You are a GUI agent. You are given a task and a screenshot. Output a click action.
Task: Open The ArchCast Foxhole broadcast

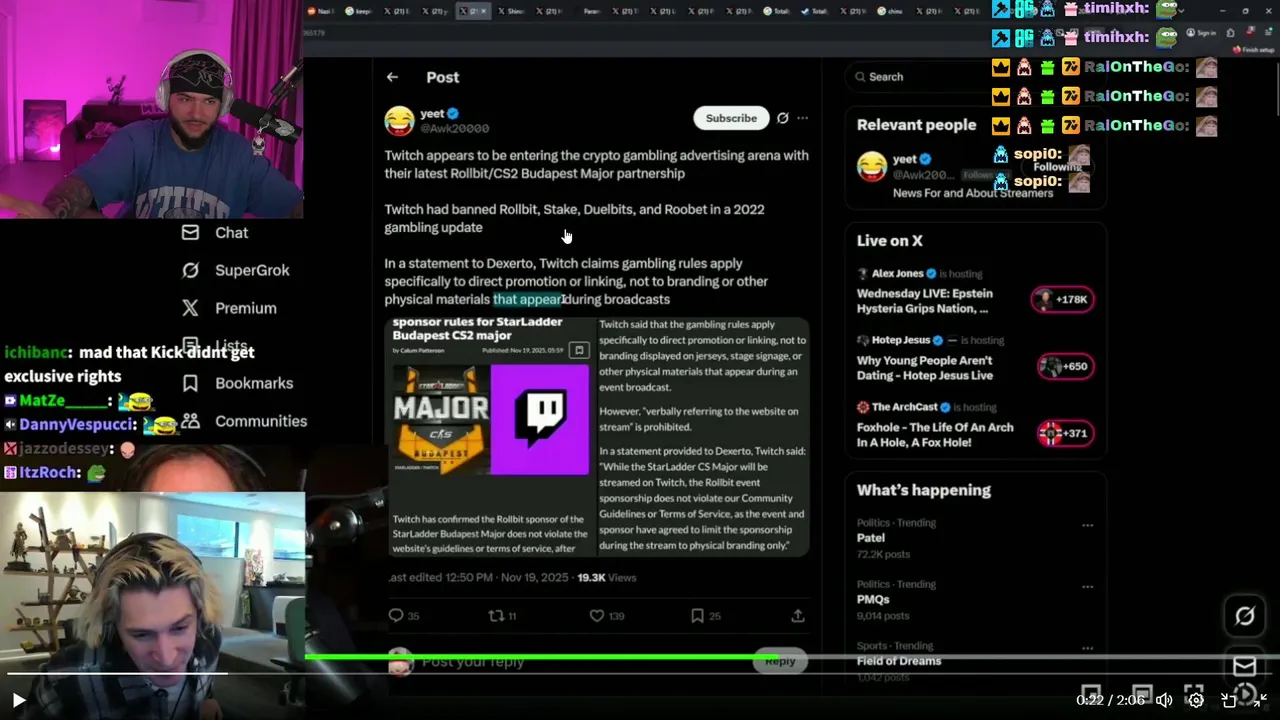click(x=935, y=435)
